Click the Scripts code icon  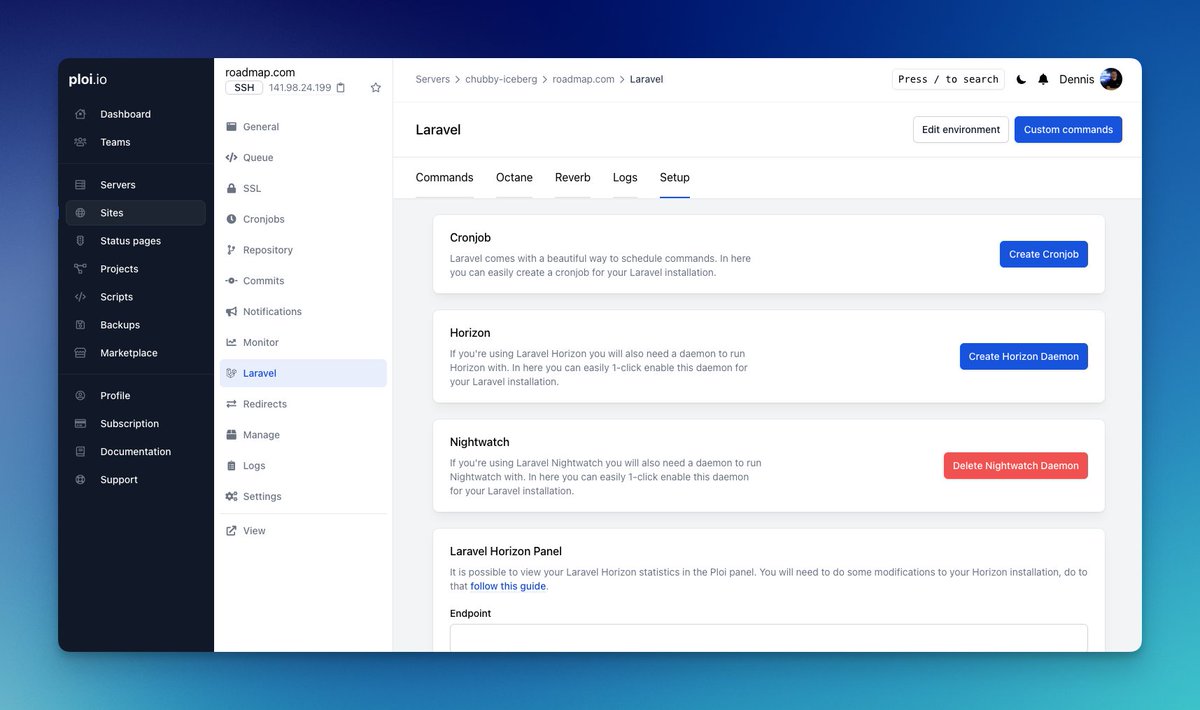(80, 297)
